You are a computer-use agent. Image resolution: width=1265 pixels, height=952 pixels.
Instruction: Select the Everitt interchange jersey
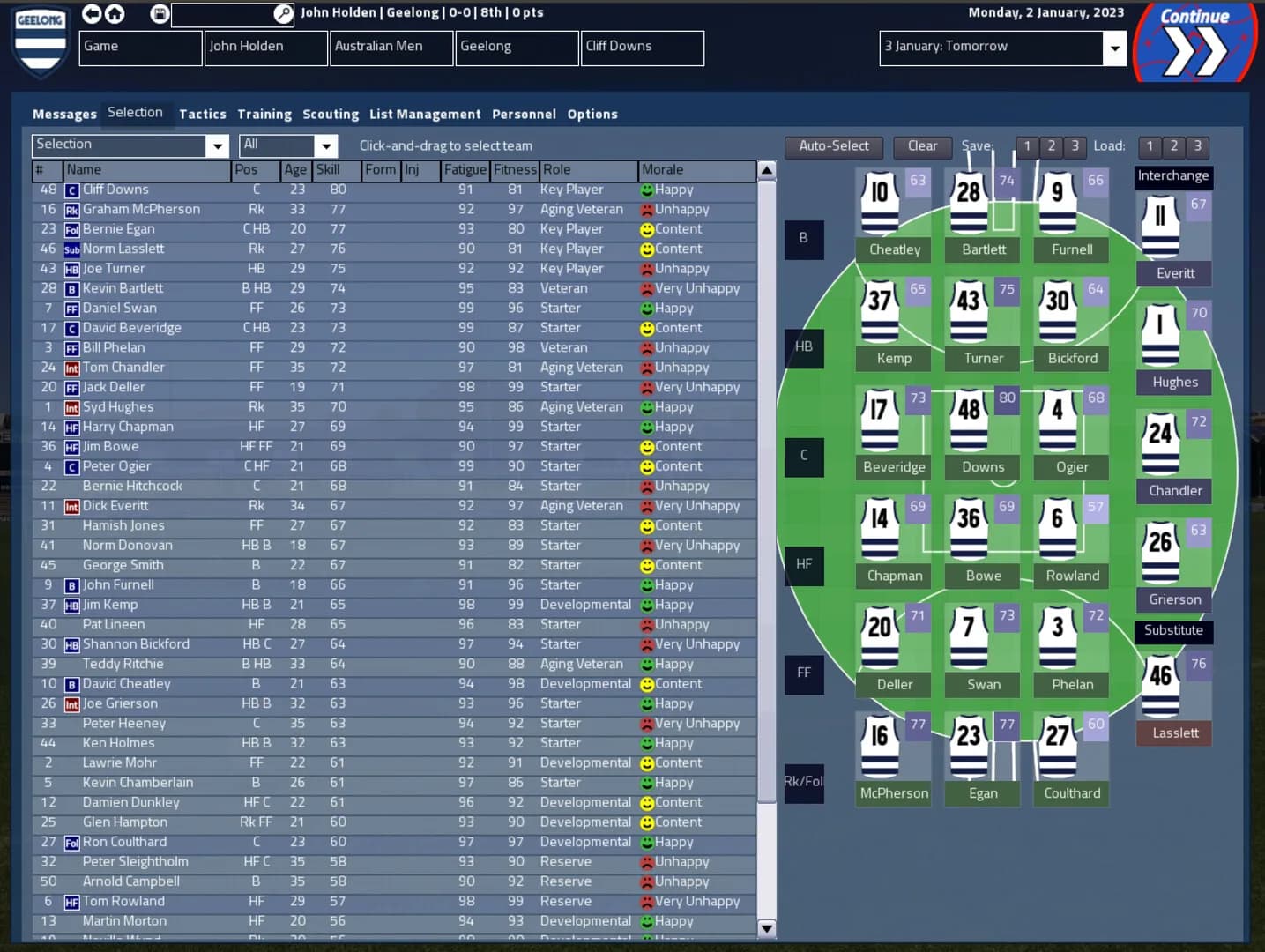[1160, 227]
